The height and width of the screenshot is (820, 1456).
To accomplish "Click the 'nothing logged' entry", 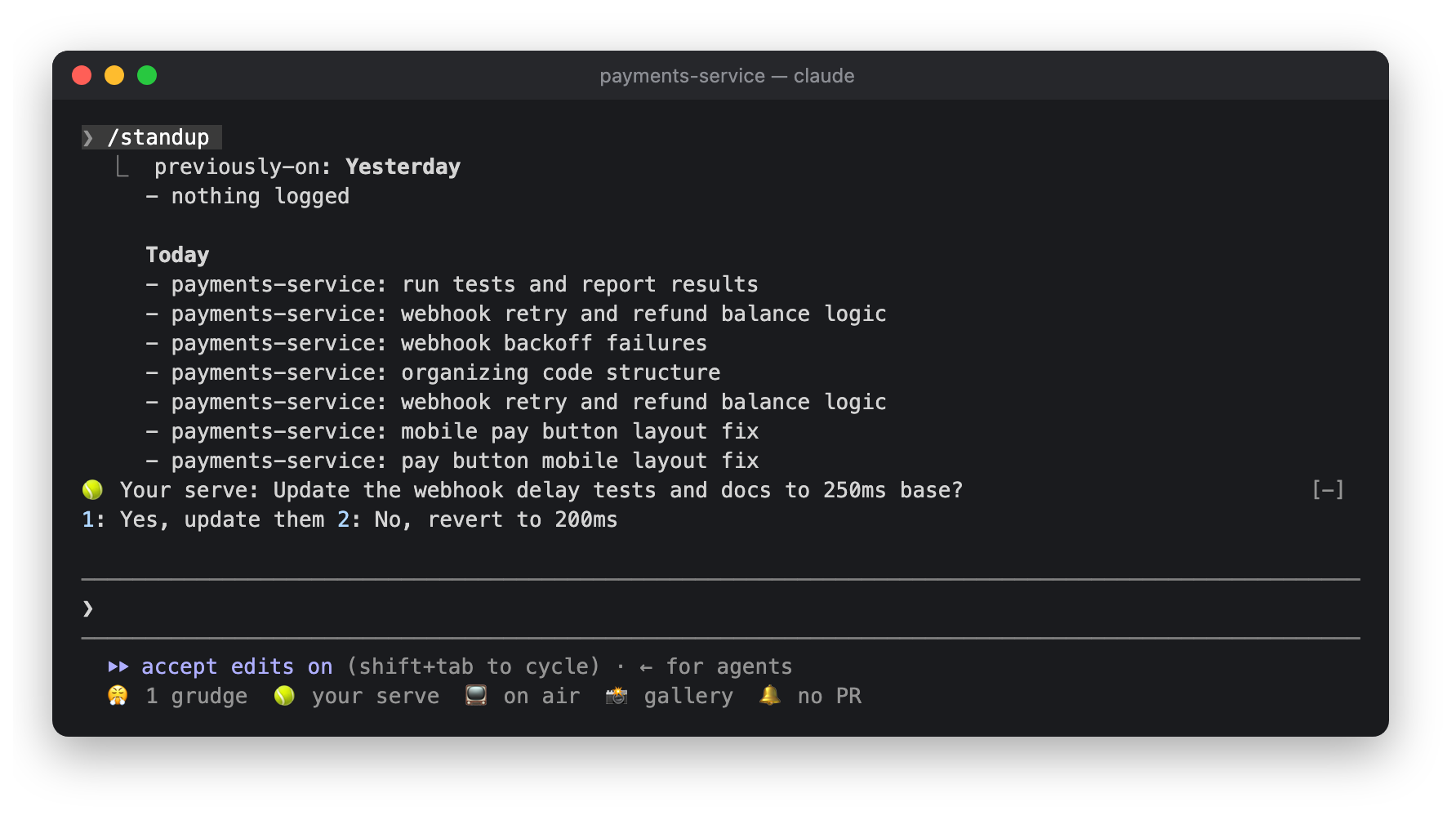I will pos(247,196).
